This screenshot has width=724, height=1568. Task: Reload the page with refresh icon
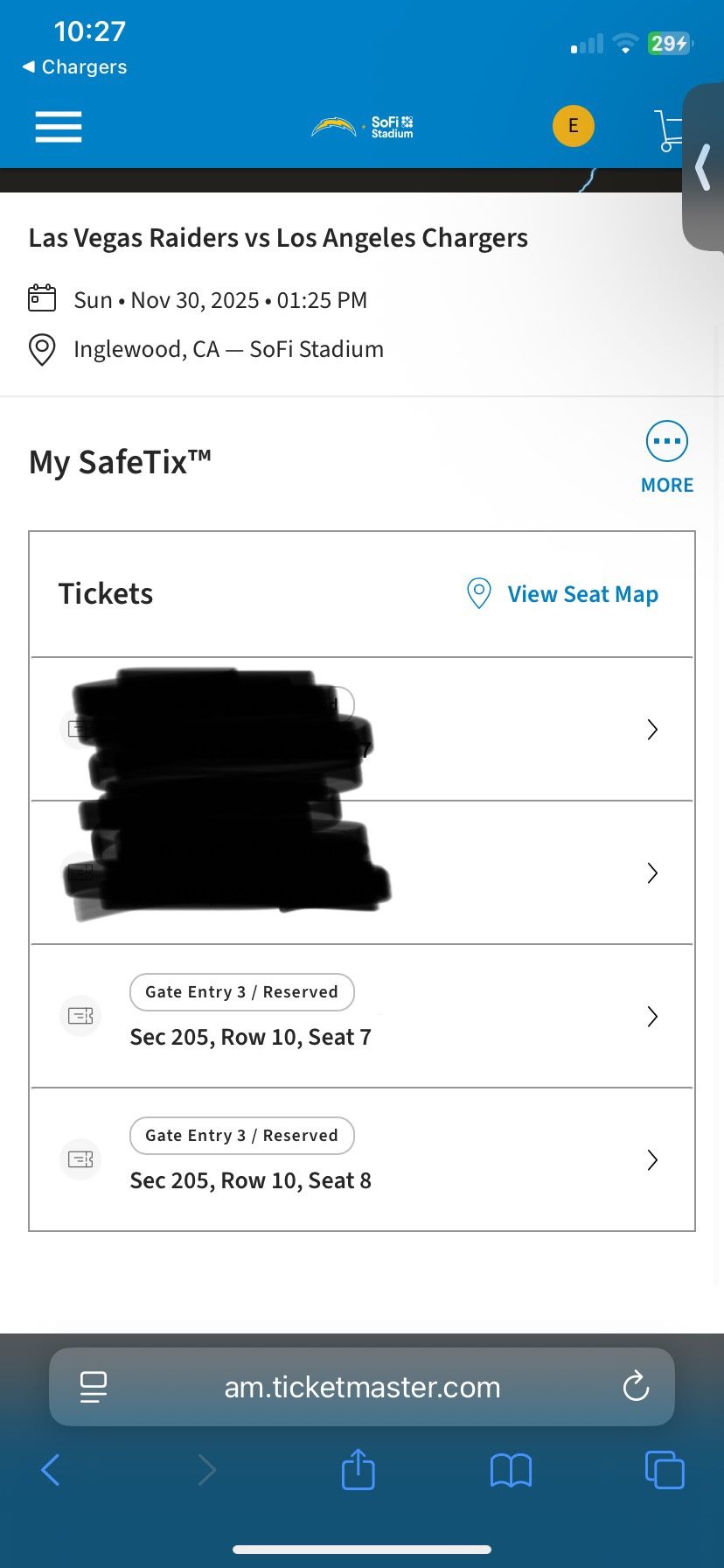click(x=636, y=1387)
